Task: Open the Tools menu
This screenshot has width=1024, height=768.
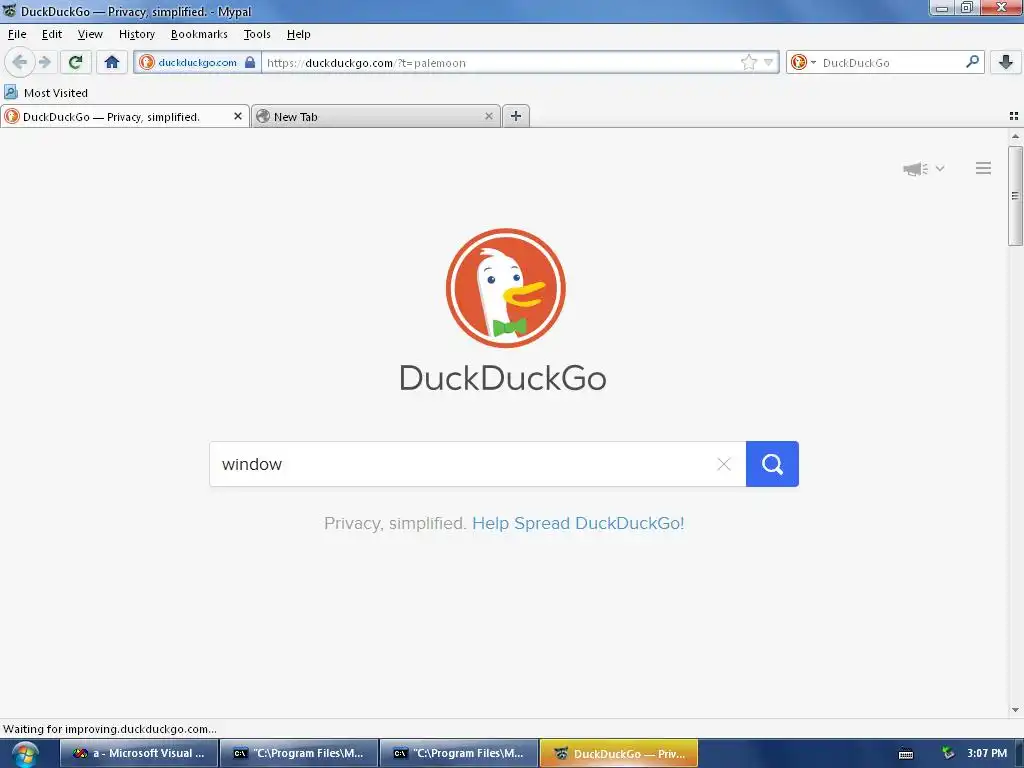Action: (257, 34)
